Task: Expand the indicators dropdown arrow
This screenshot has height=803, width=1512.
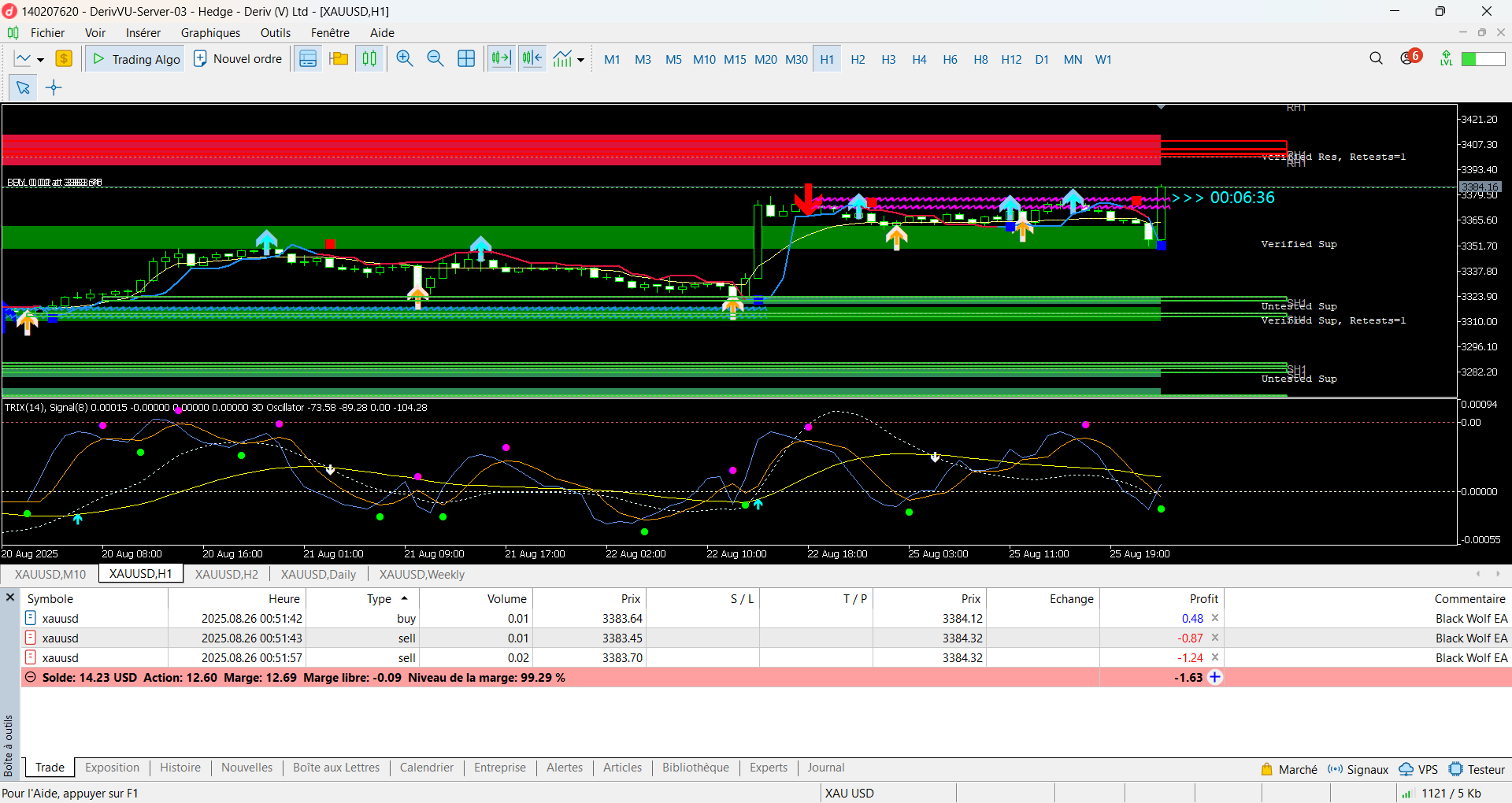Action: 581,60
